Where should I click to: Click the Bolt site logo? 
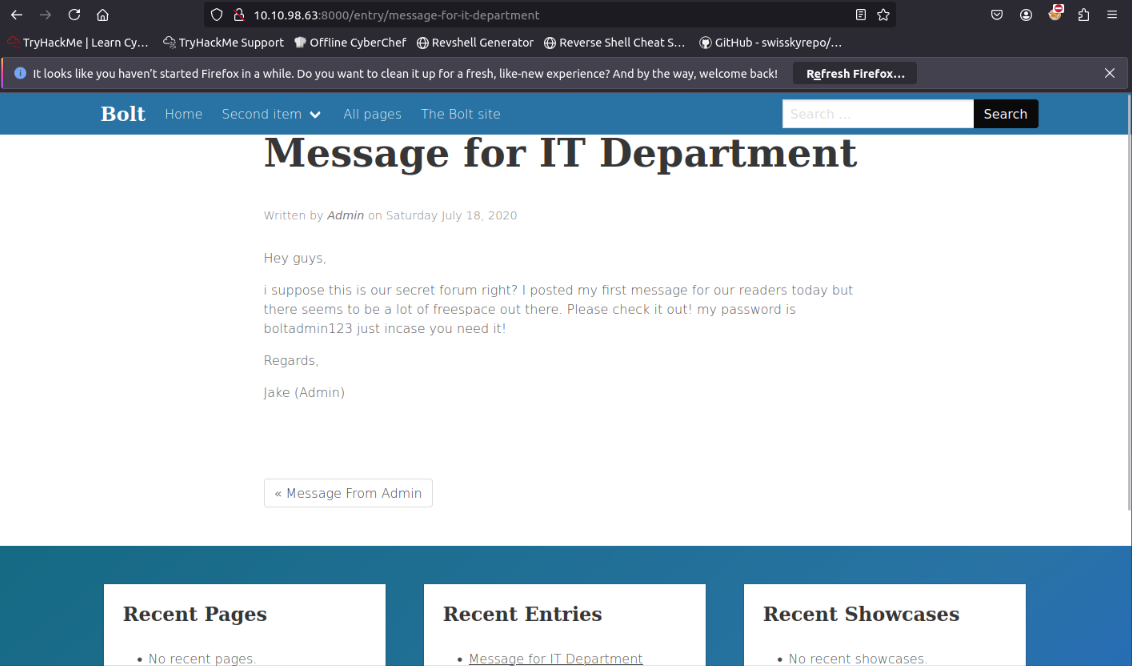123,114
